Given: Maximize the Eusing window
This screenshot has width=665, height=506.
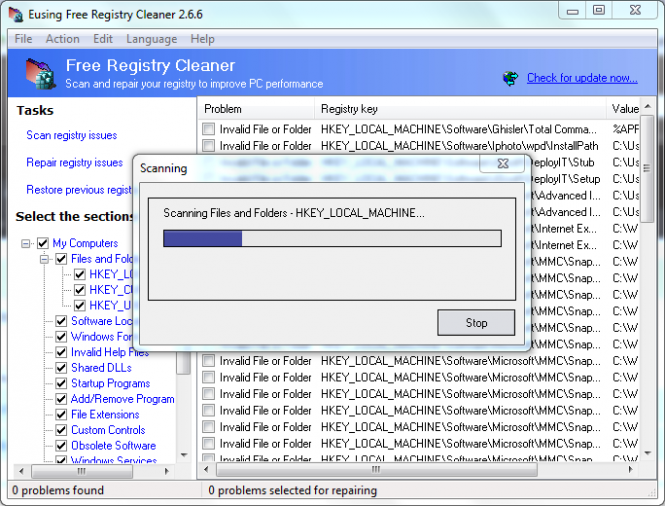Looking at the screenshot, I should click(598, 10).
